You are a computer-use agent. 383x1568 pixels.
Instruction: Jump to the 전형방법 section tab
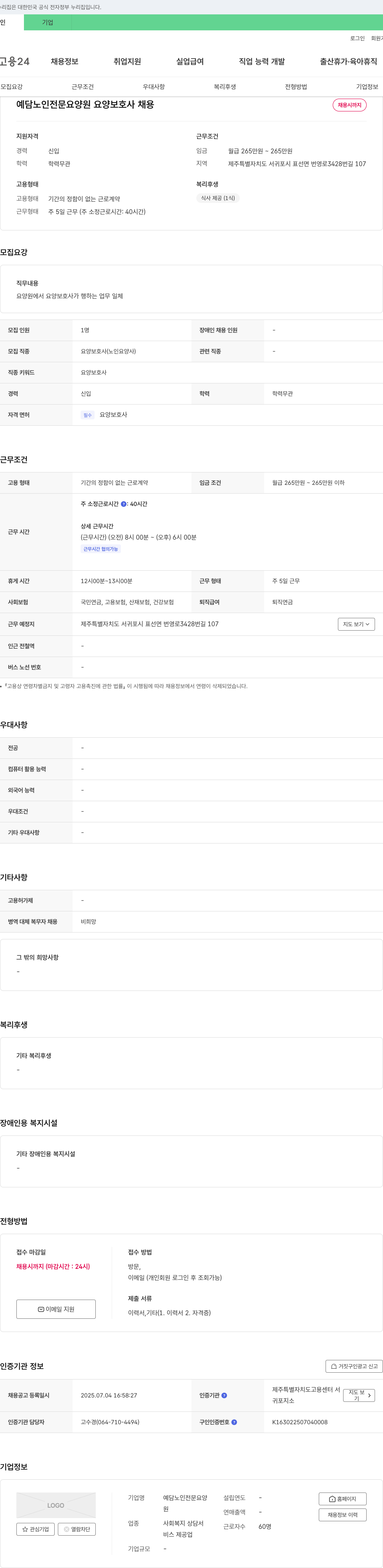coord(296,87)
